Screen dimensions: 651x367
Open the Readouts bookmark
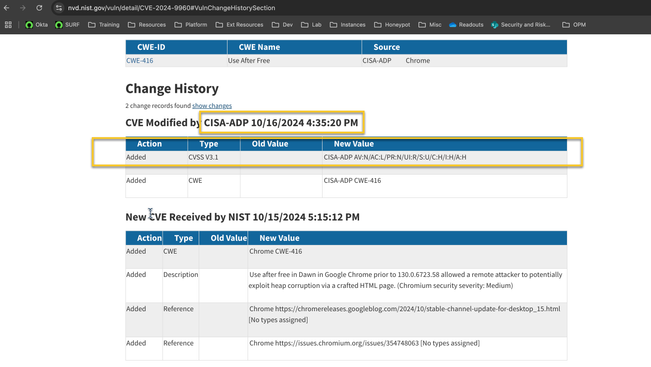(x=466, y=25)
